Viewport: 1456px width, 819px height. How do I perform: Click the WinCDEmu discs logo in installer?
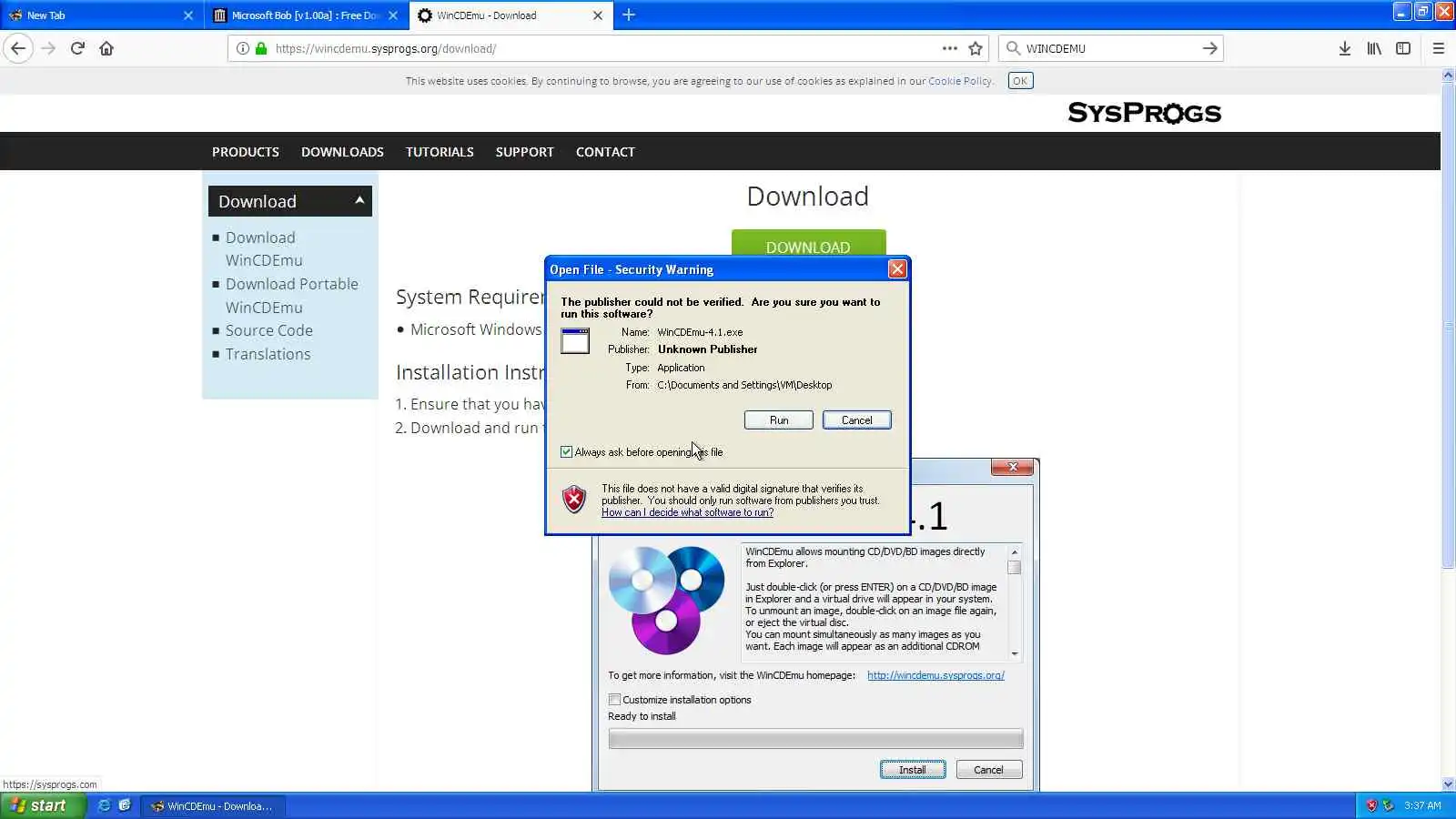coord(667,600)
